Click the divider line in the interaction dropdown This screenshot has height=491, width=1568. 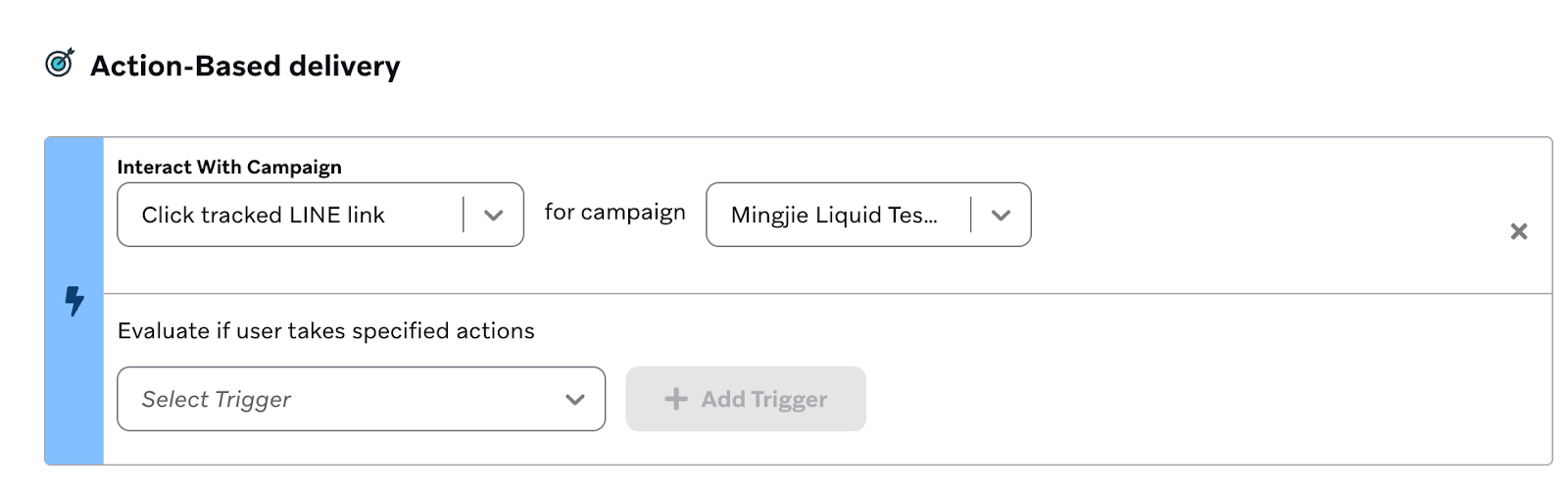464,215
